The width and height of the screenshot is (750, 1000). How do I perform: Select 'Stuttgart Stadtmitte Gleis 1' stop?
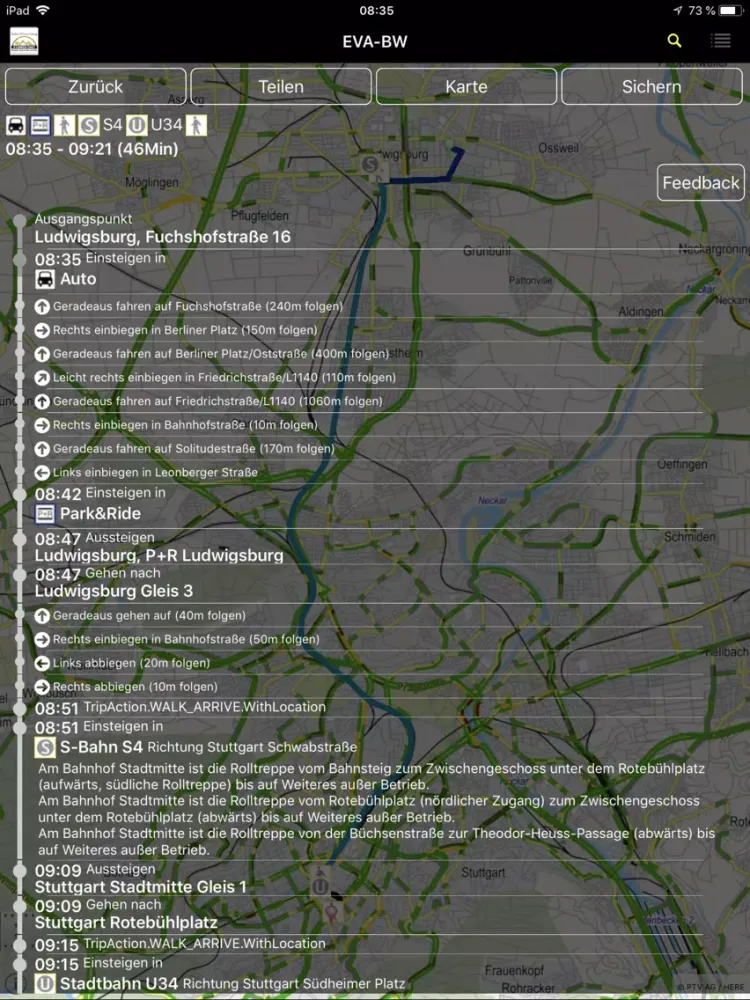140,887
